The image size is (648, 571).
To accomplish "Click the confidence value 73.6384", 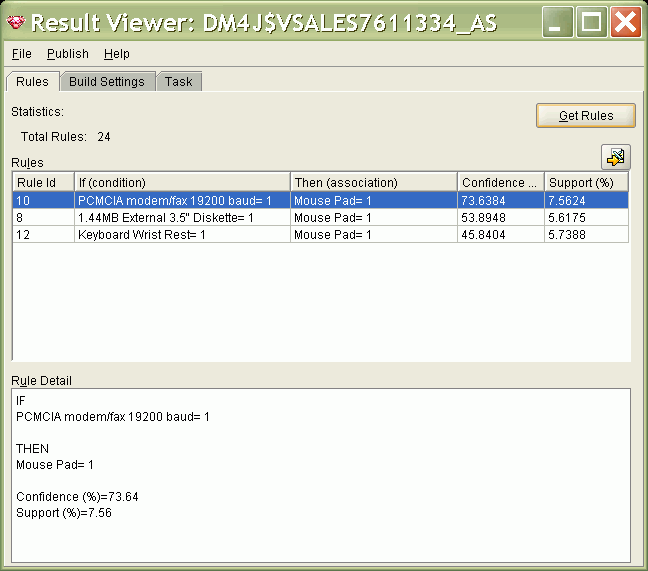I will (501, 200).
